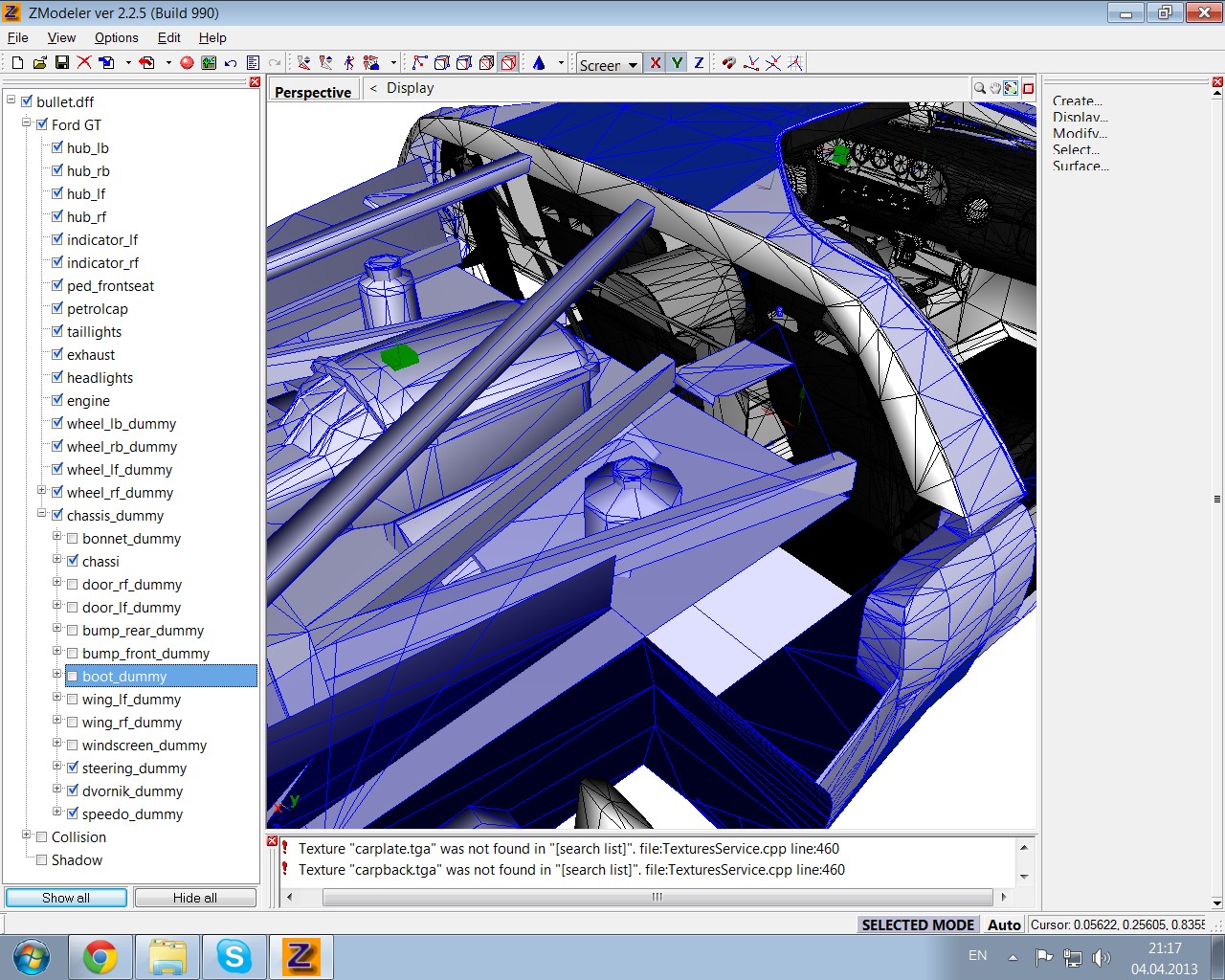Click the New file icon
1225x980 pixels.
(x=17, y=63)
